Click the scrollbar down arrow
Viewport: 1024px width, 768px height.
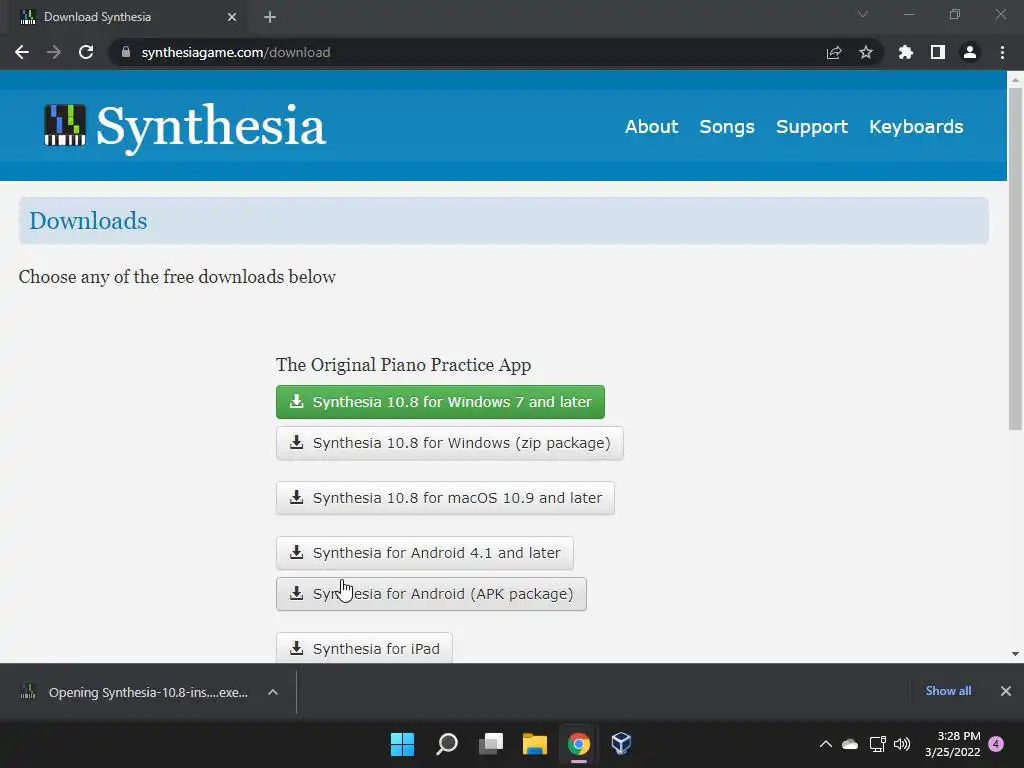click(x=1015, y=654)
